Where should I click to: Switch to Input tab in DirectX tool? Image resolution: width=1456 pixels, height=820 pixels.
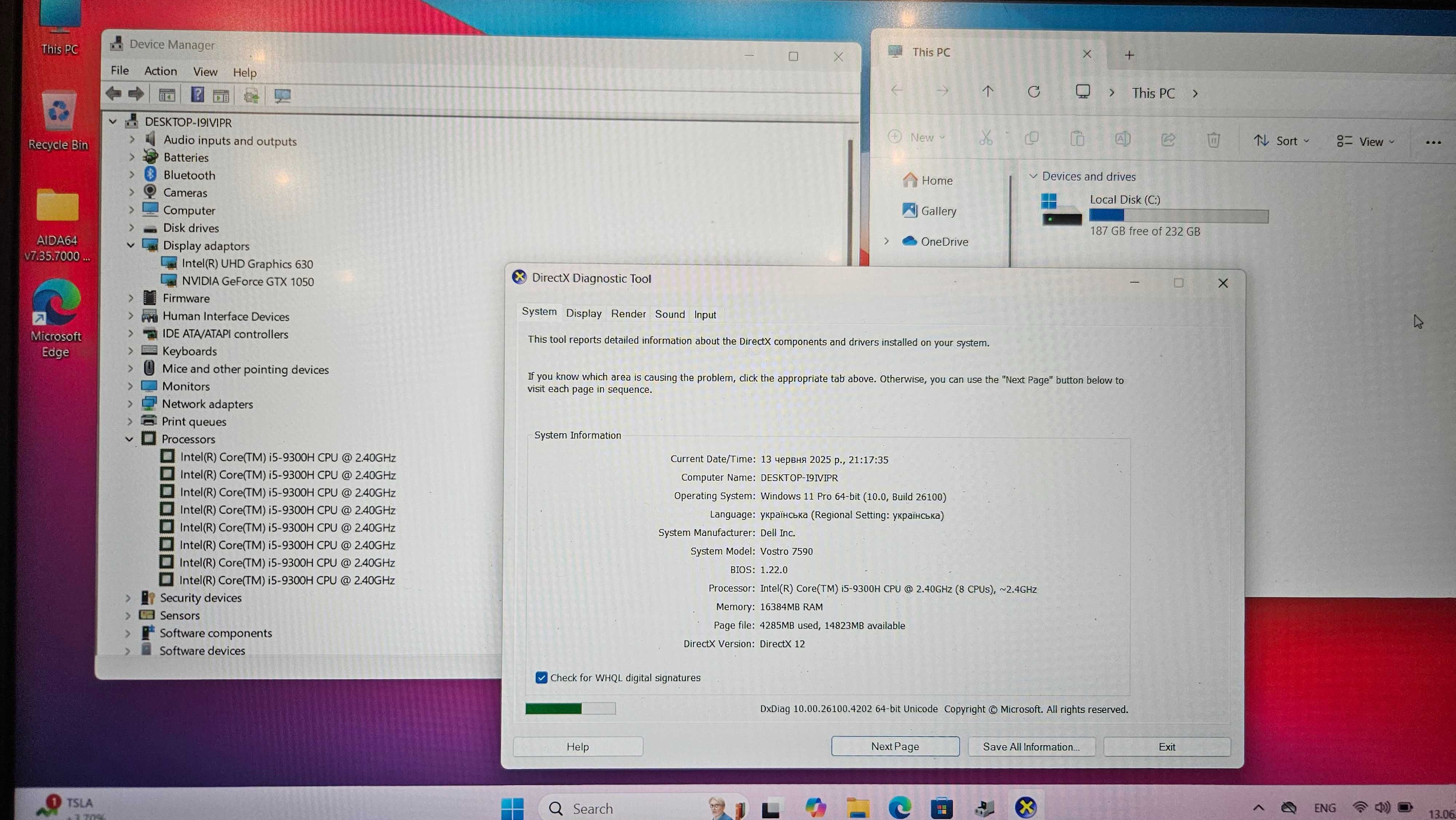[705, 315]
